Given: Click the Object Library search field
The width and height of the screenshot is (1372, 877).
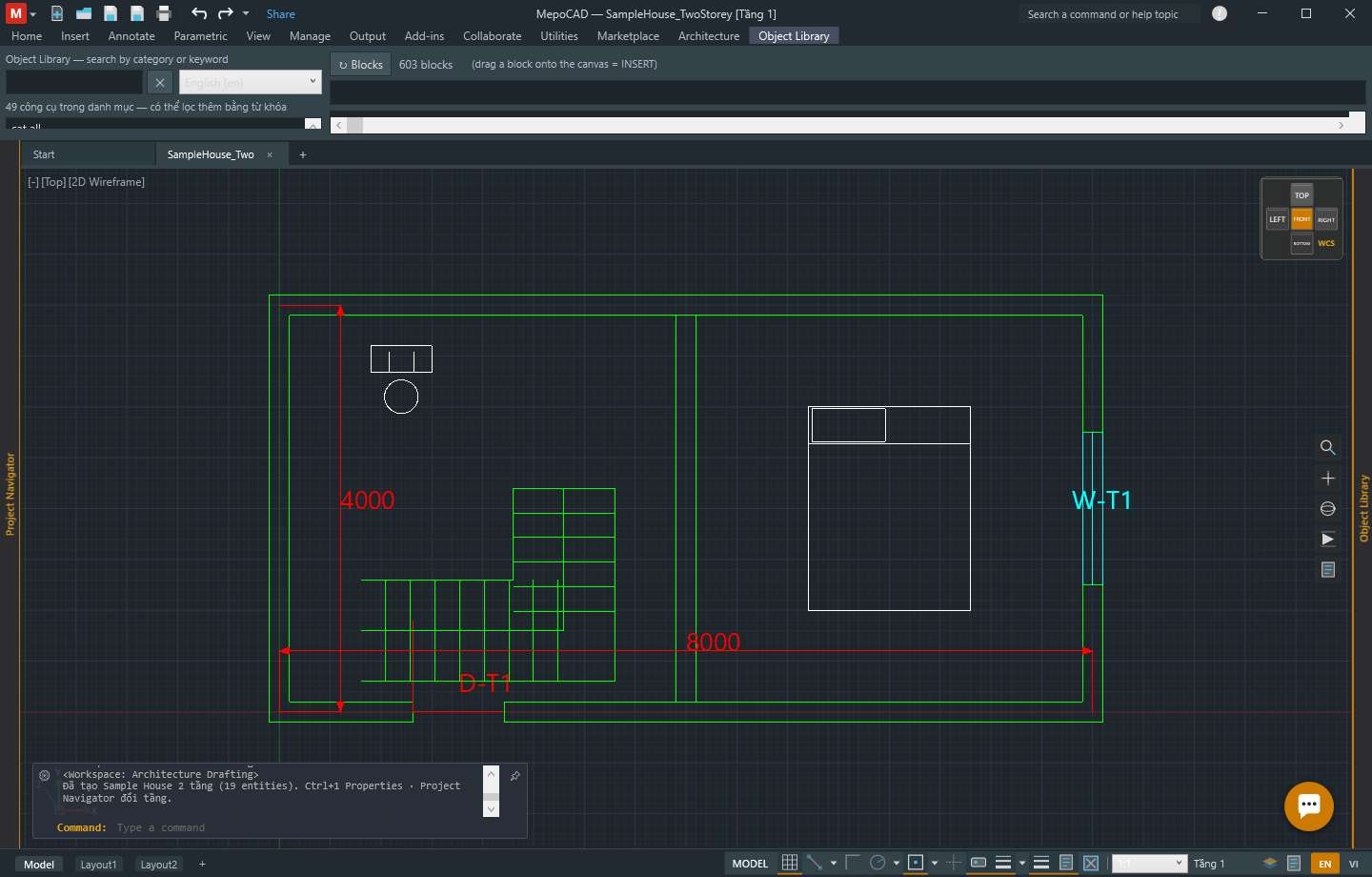Looking at the screenshot, I should [74, 82].
